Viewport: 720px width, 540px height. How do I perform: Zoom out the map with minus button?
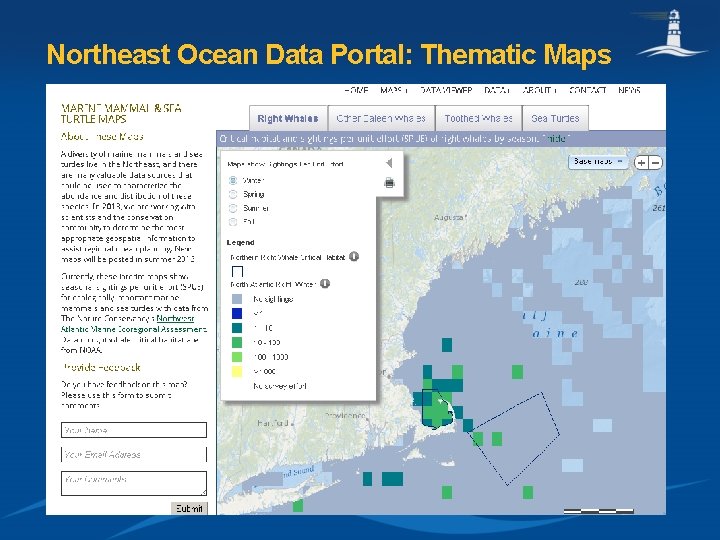pos(656,163)
